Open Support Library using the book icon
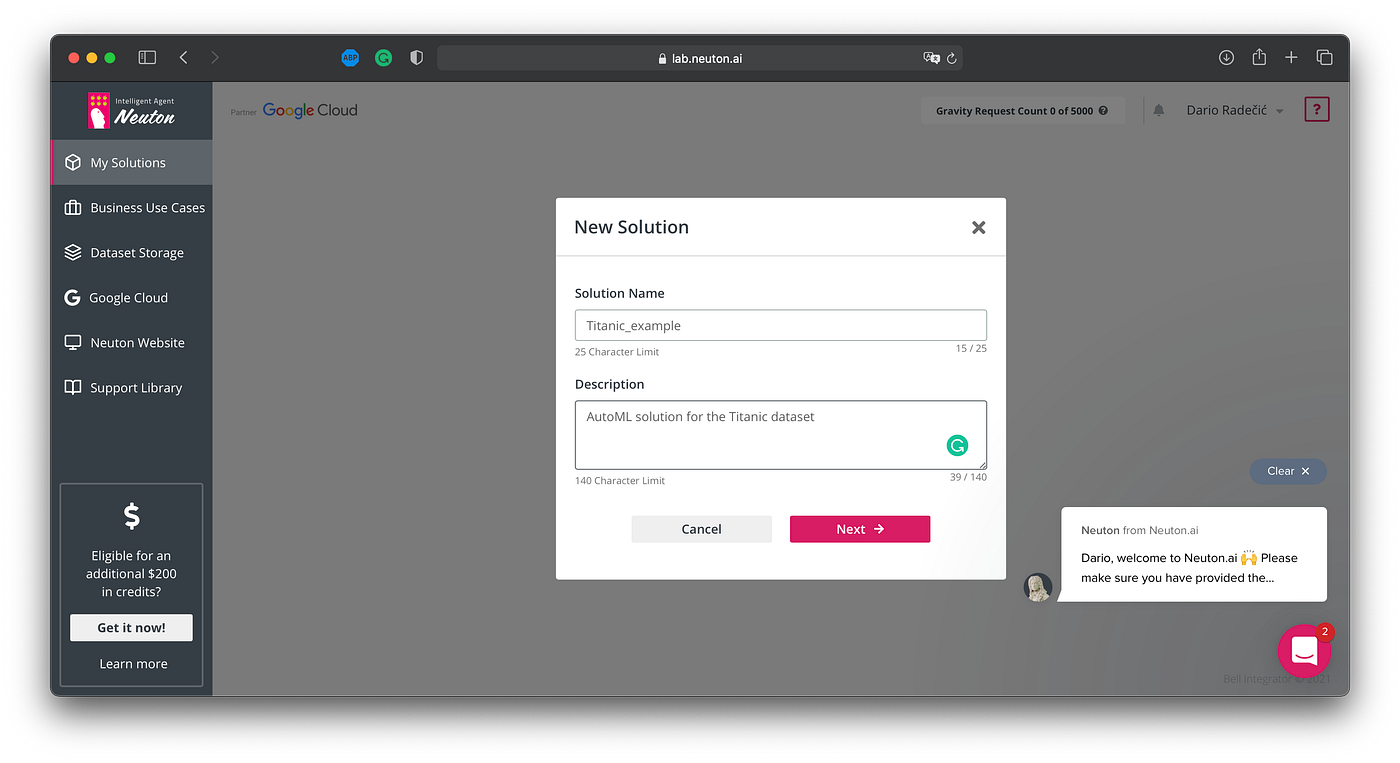 [73, 387]
